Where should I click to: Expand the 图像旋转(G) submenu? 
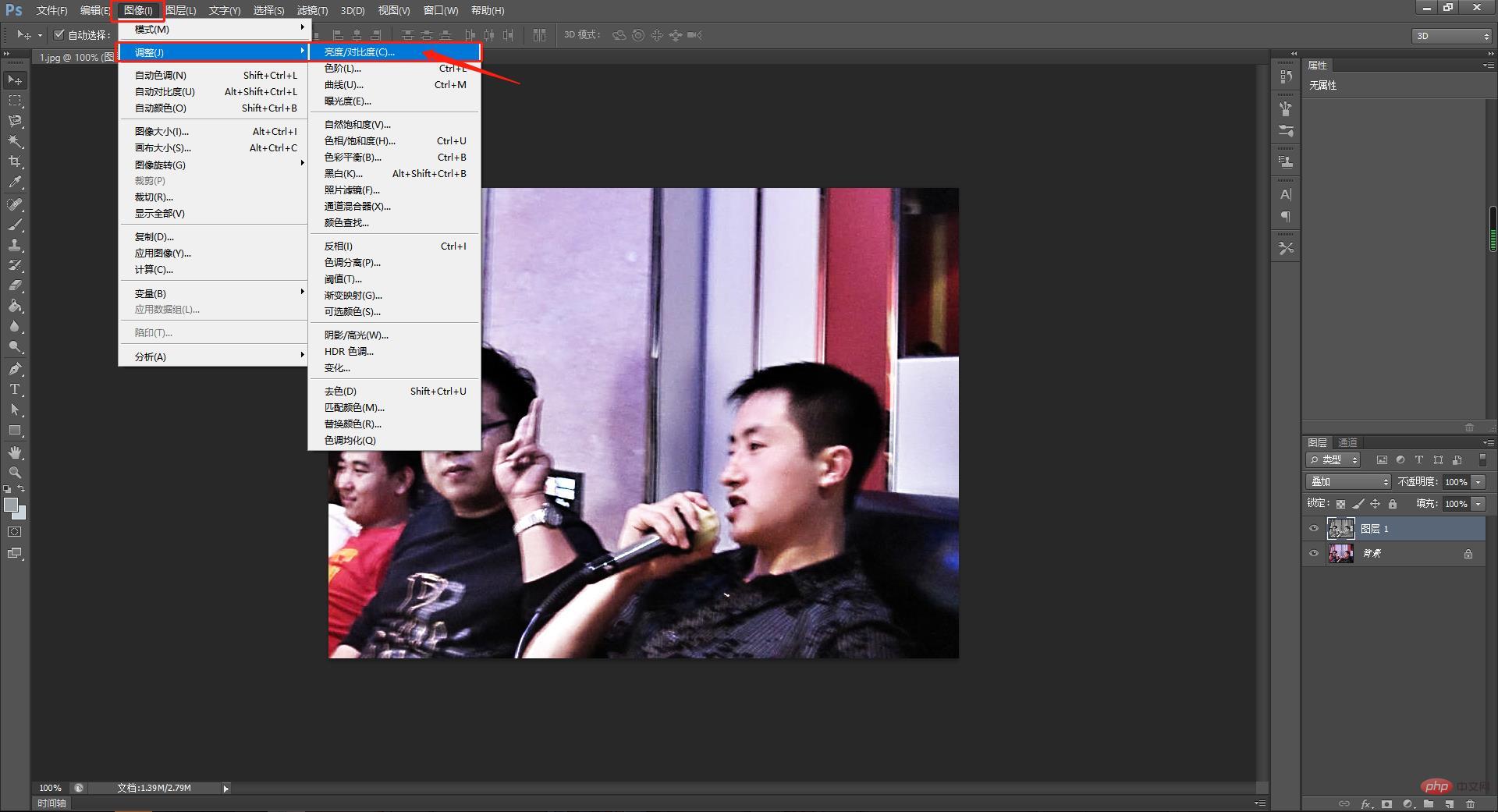(x=213, y=165)
